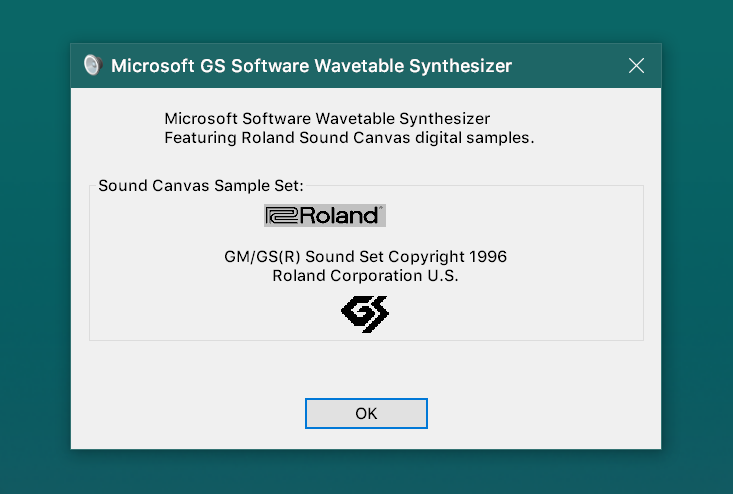
Task: Click the 'Sound Canvas Sample Set:' group label
Action: [201, 186]
